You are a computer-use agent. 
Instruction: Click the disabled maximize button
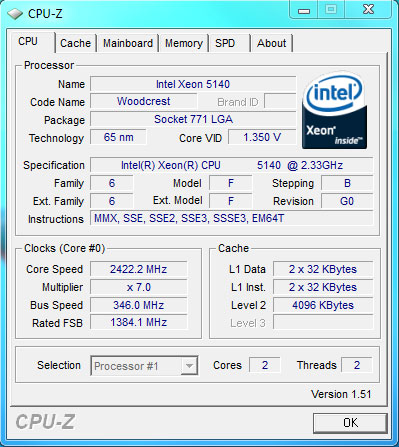pyautogui.click(x=331, y=9)
